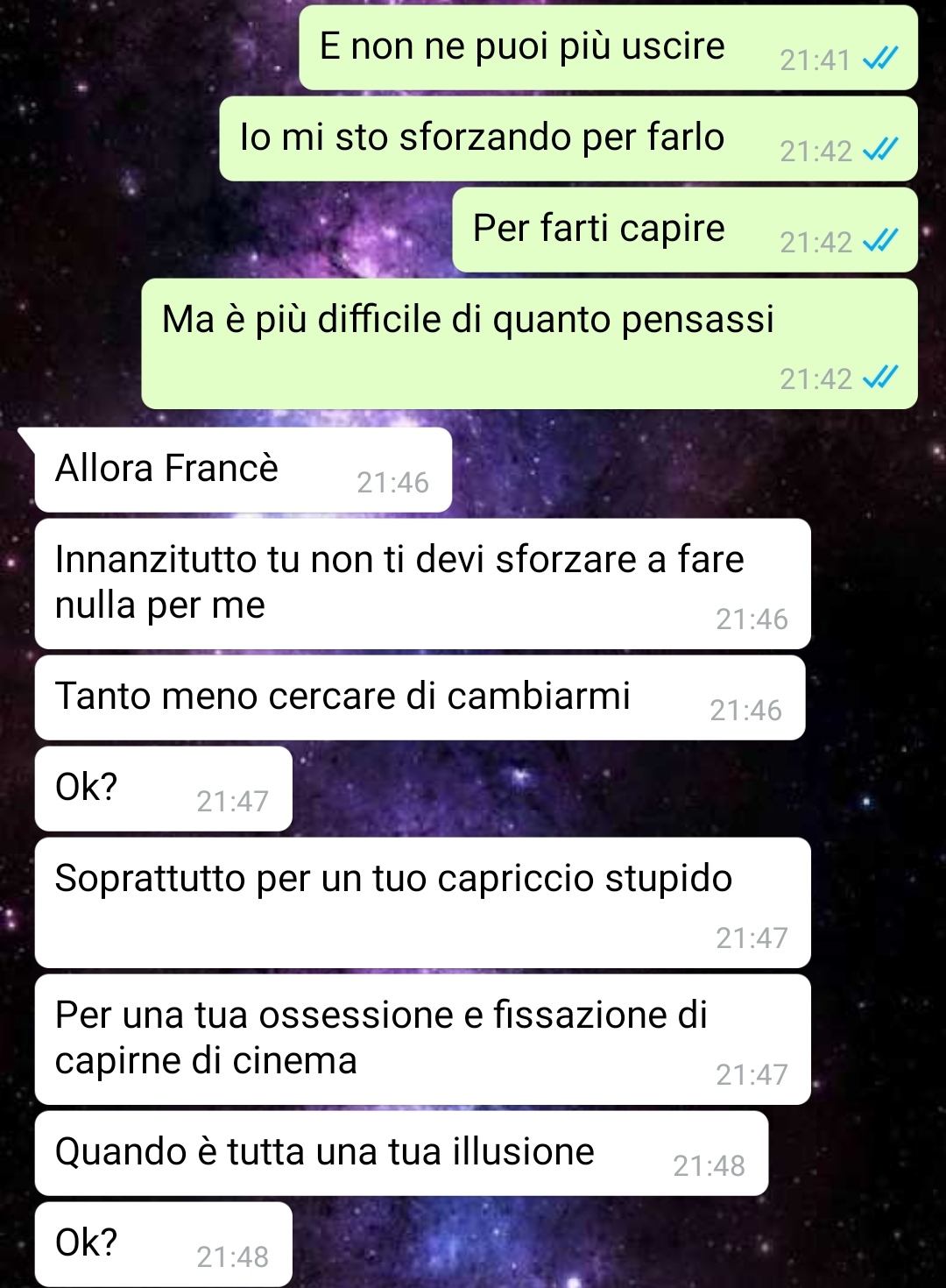946x1288 pixels.
Task: Tap the 'Per una tua ossessione e fissazione' message
Action: click(x=422, y=1039)
